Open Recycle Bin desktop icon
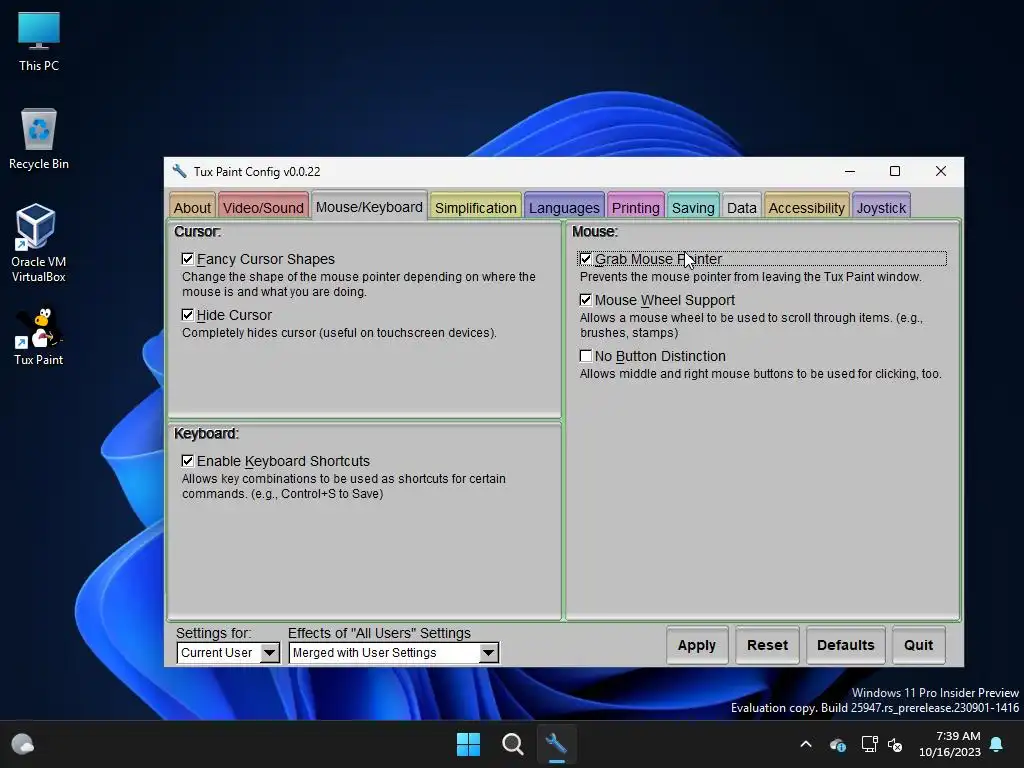The height and width of the screenshot is (768, 1024). click(x=39, y=138)
